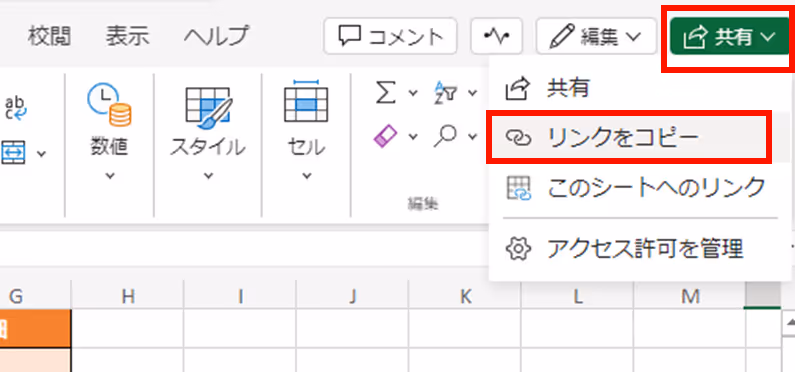795x372 pixels.
Task: Click the green 共有 button
Action: click(x=730, y=36)
